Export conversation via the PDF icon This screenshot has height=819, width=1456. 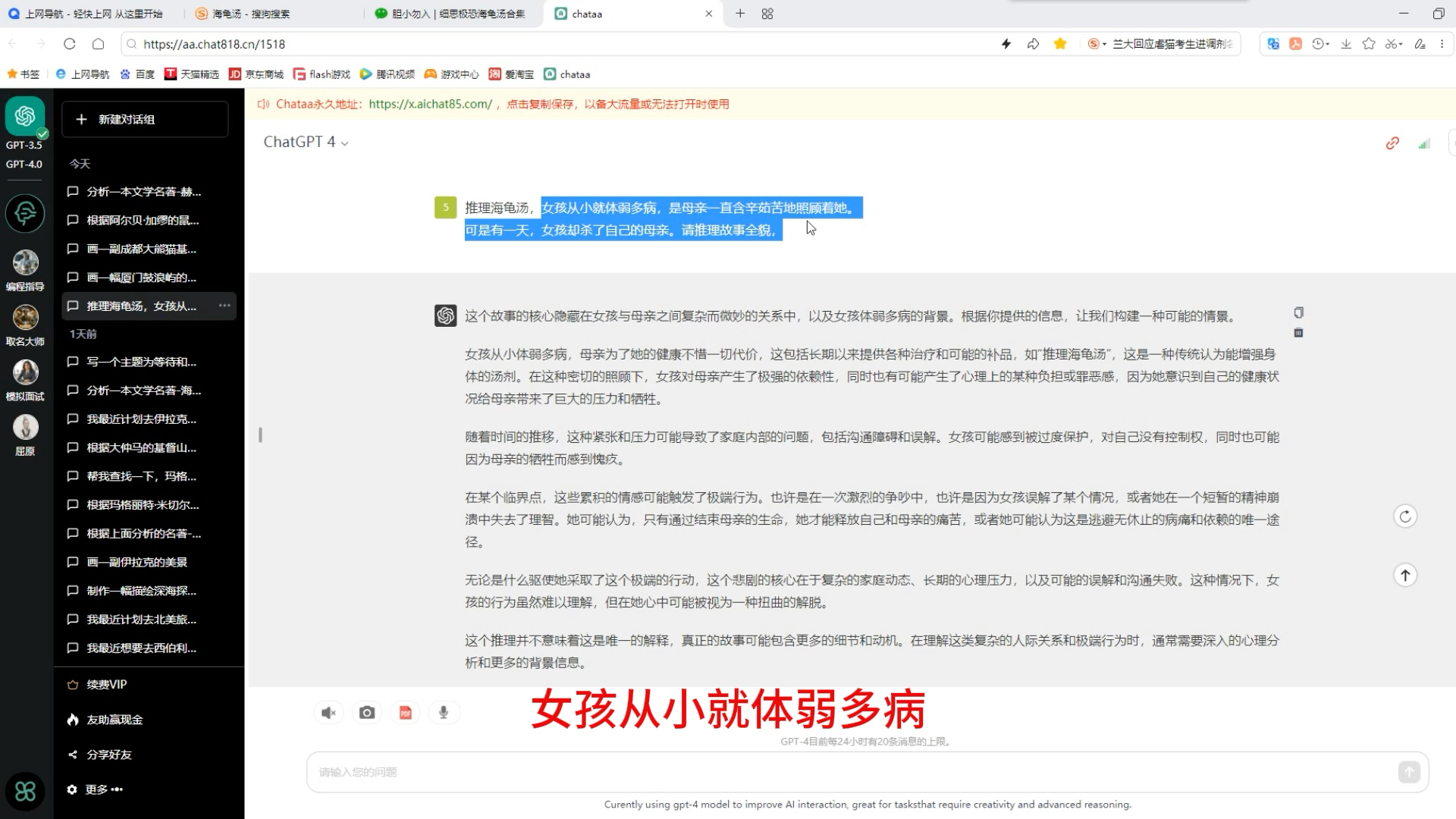[x=406, y=713]
